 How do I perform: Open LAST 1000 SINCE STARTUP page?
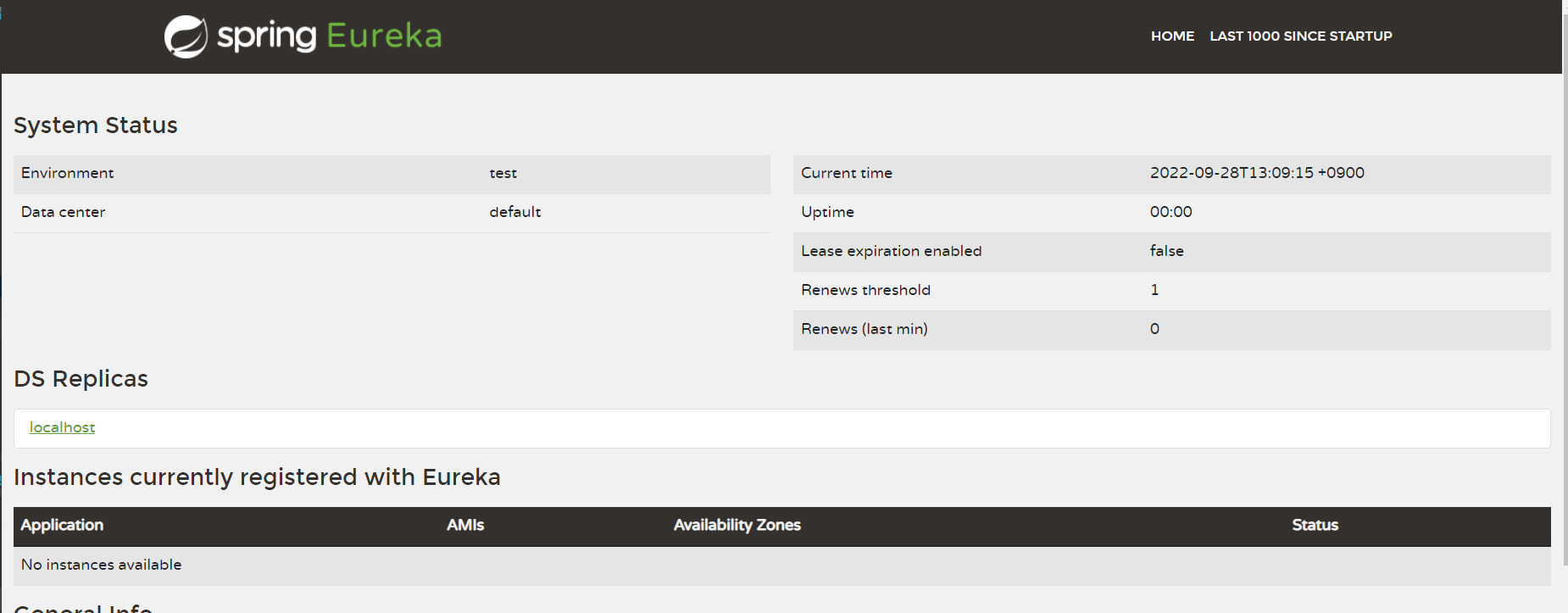(1300, 36)
